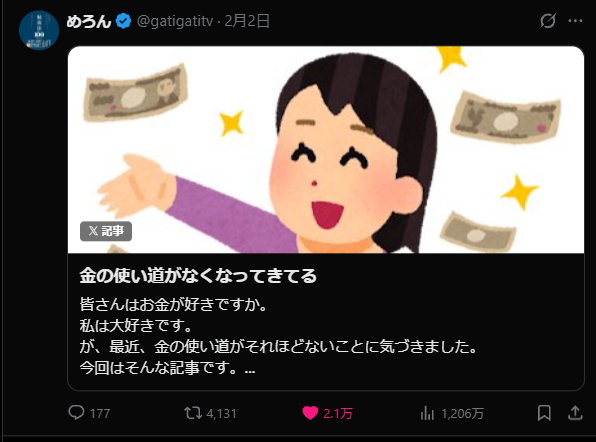Click the 2.1万 likes count

click(338, 413)
